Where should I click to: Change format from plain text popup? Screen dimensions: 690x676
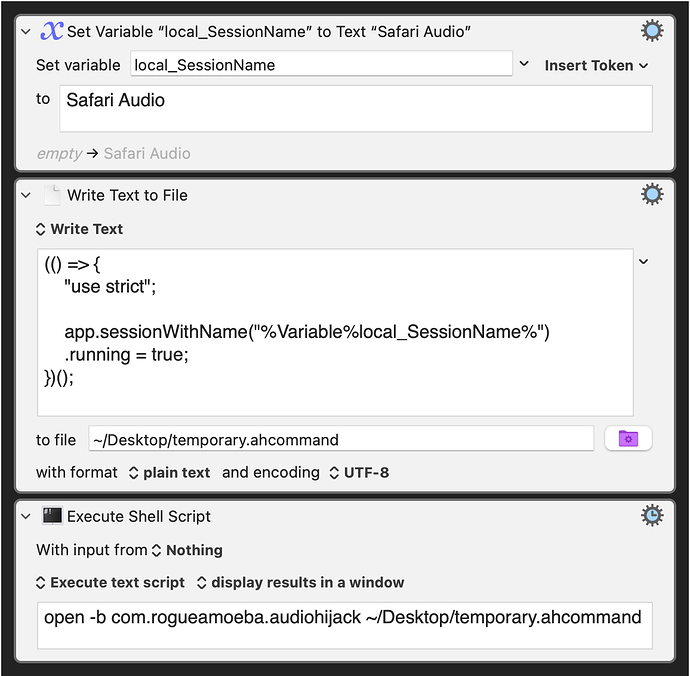coord(169,473)
